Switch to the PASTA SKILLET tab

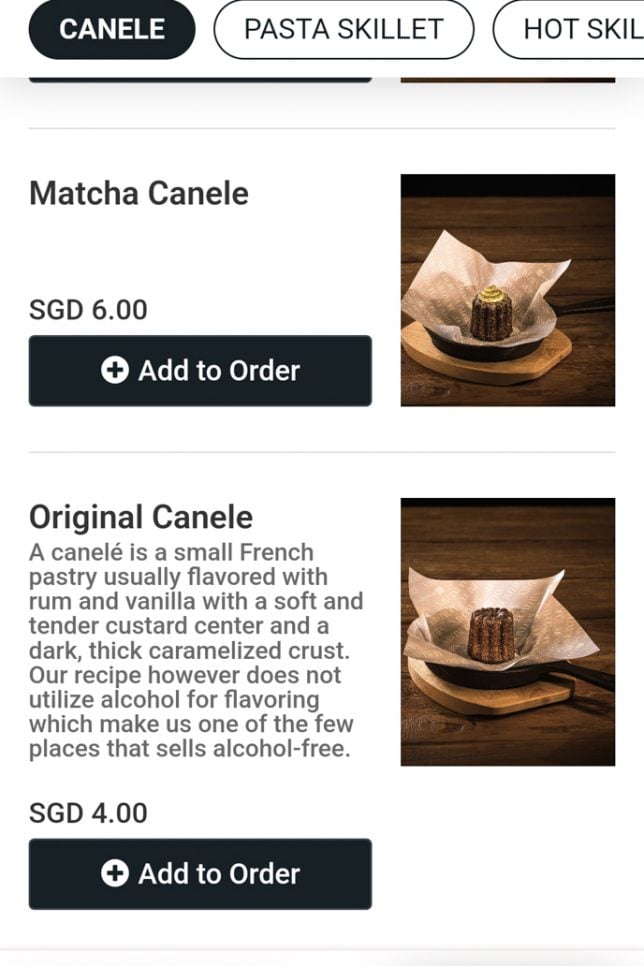pos(343,29)
